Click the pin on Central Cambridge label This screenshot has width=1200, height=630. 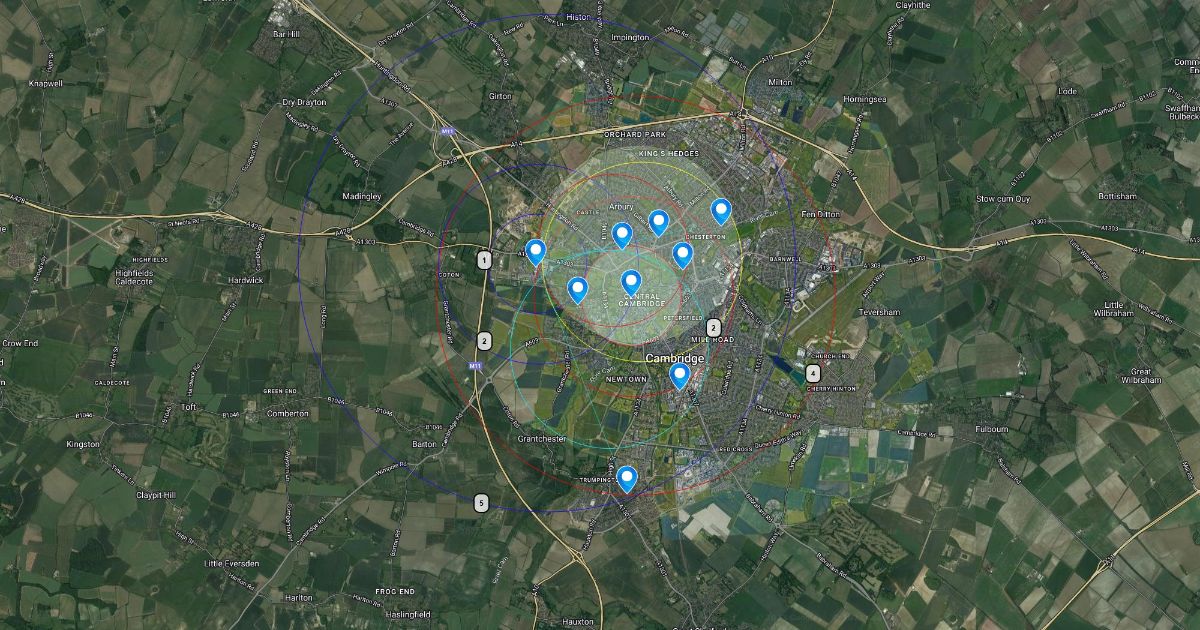[631, 283]
